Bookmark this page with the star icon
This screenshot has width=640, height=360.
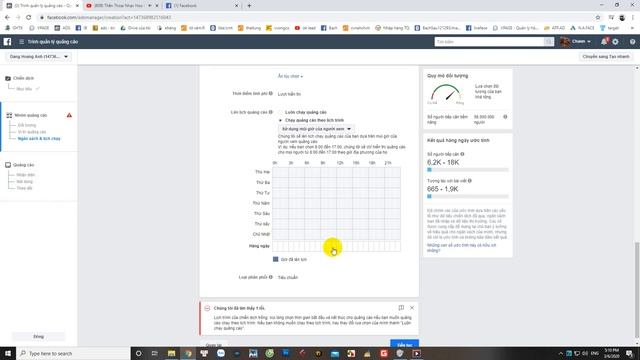click(x=598, y=17)
